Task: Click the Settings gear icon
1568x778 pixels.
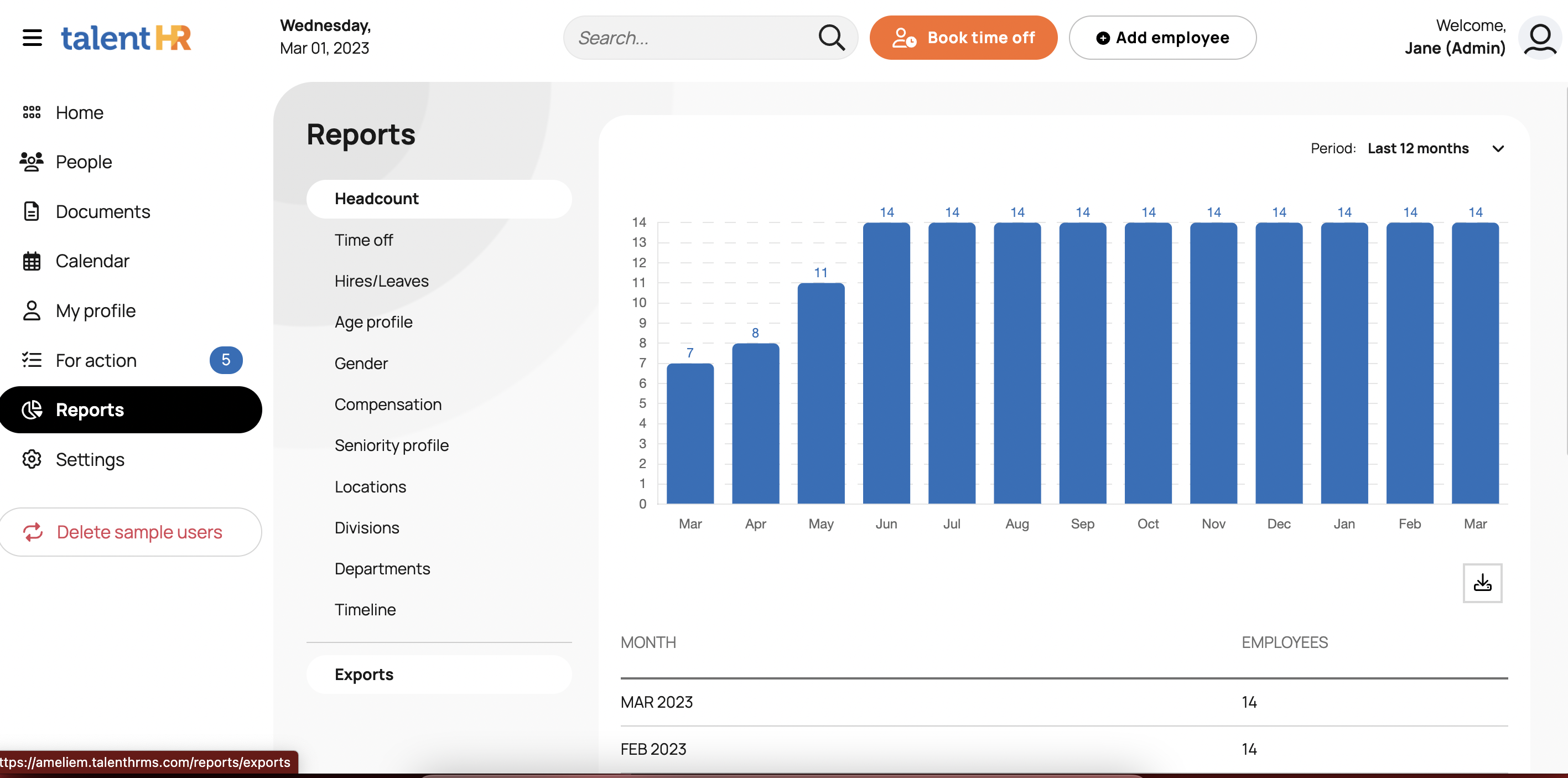Action: coord(32,459)
